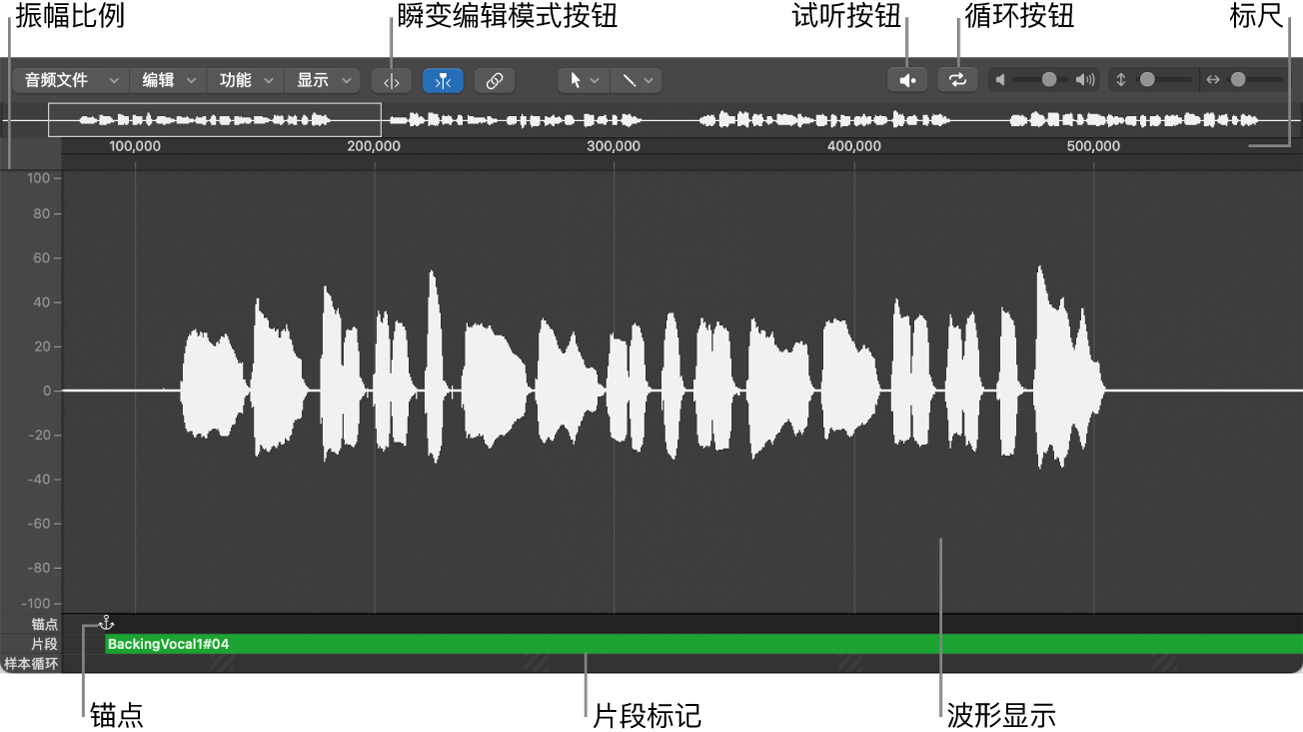This screenshot has height=732, width=1303.
Task: Enable transient editing mode
Action: click(443, 80)
